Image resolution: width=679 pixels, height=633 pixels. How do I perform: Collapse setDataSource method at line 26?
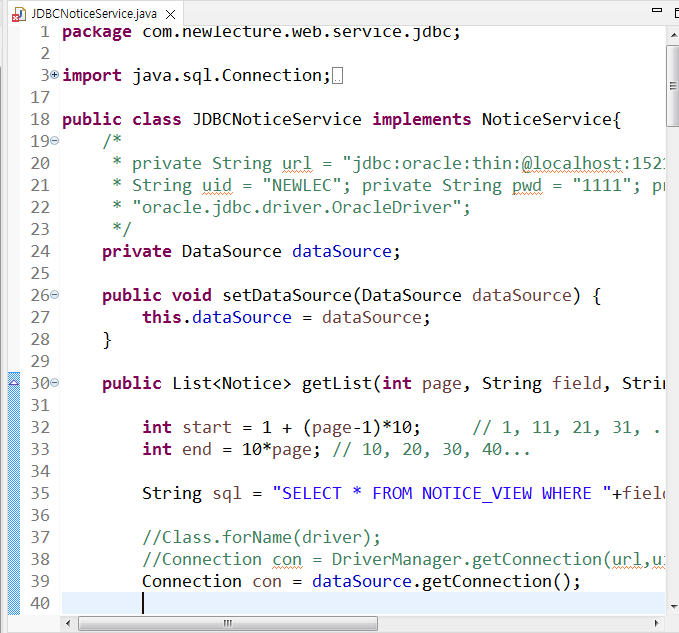tap(55, 295)
